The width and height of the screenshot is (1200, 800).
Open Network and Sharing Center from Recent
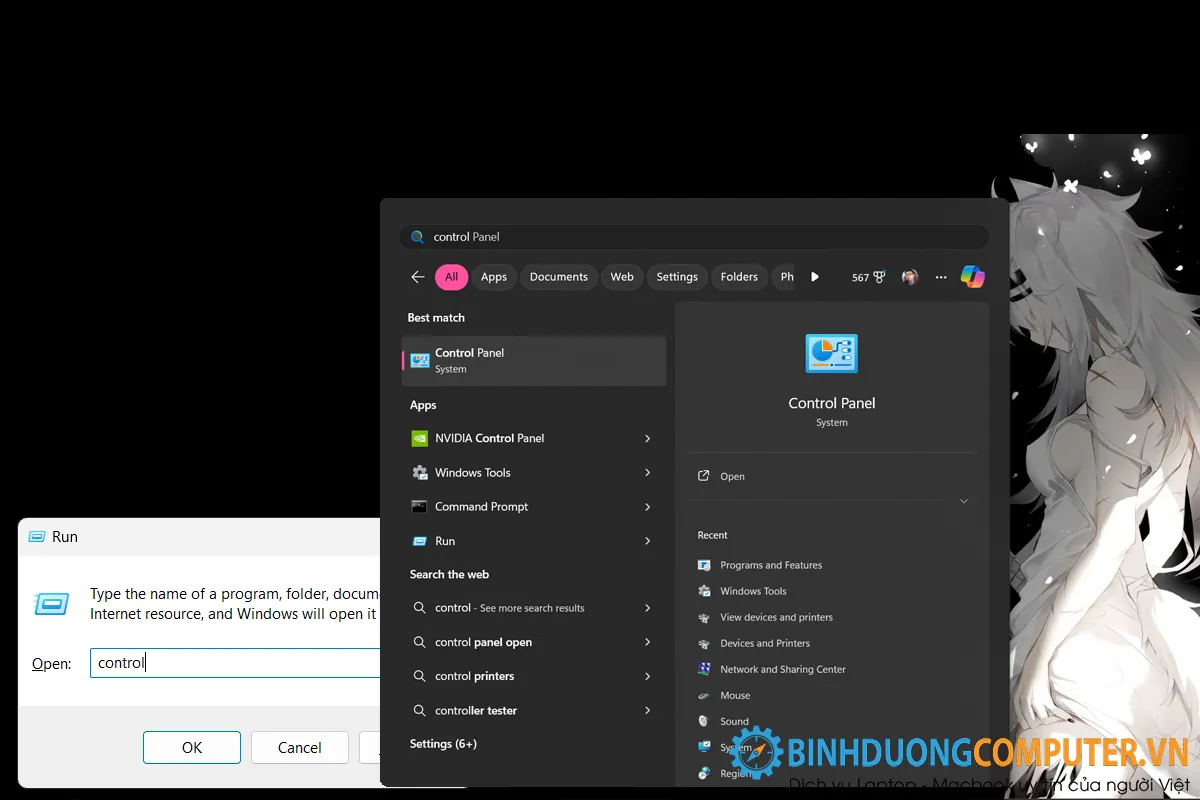point(783,668)
